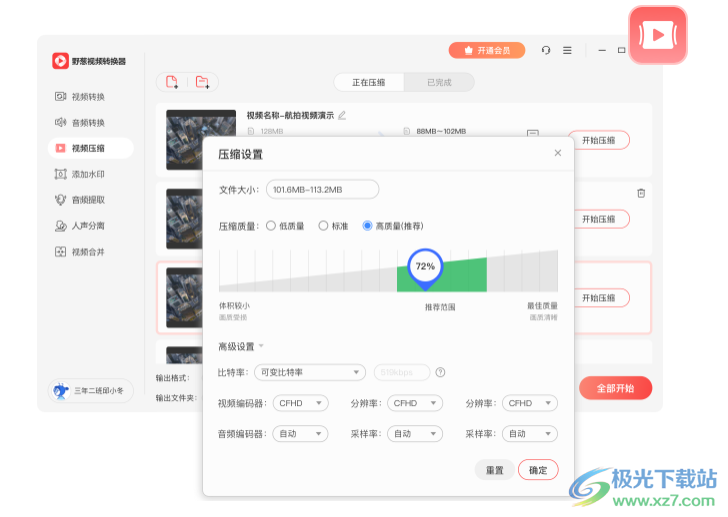728x517 pixels.
Task: Click the 视频合并 icon in sidebar
Action: 60,252
